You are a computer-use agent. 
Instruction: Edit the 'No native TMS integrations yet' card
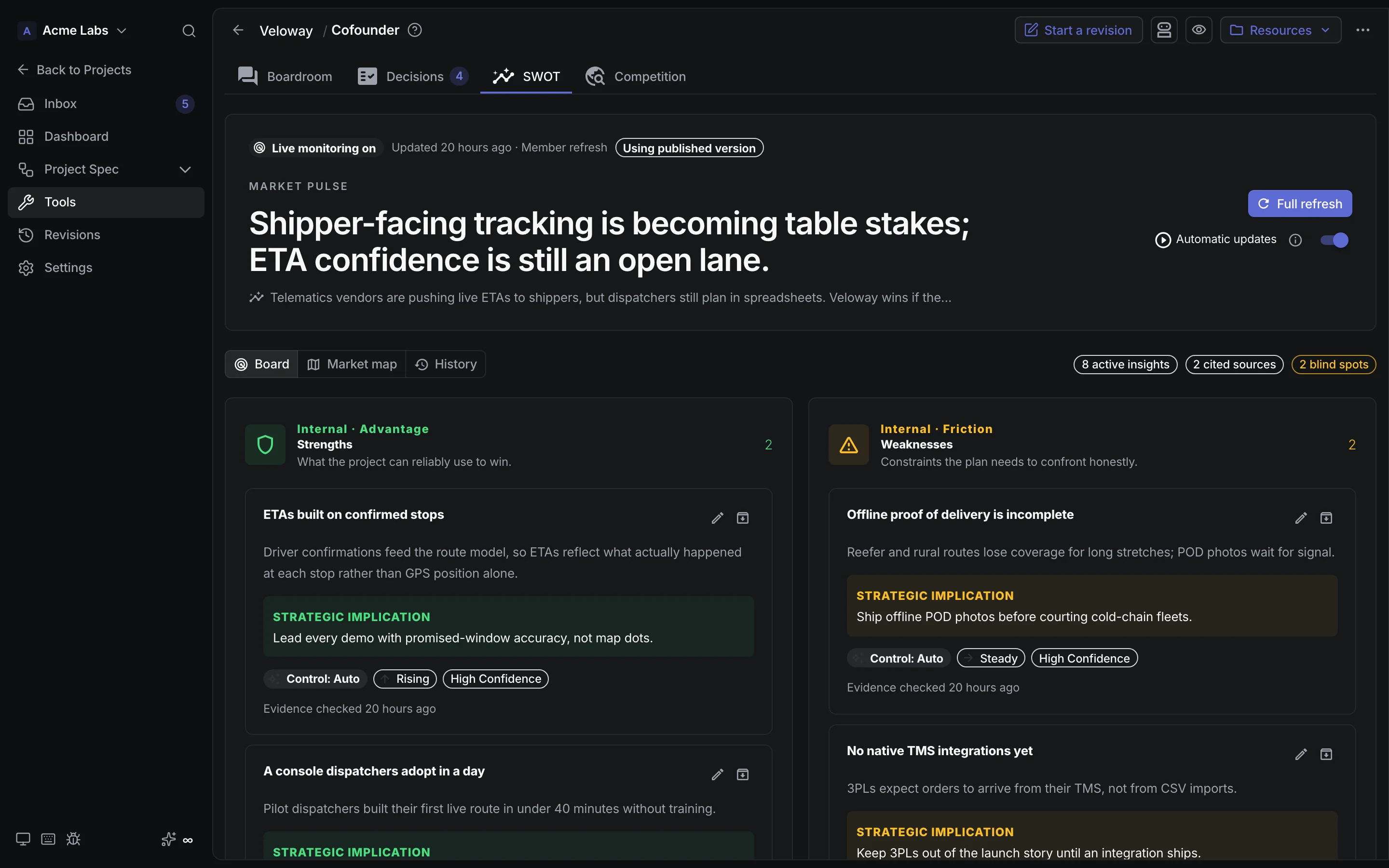[x=1301, y=754]
